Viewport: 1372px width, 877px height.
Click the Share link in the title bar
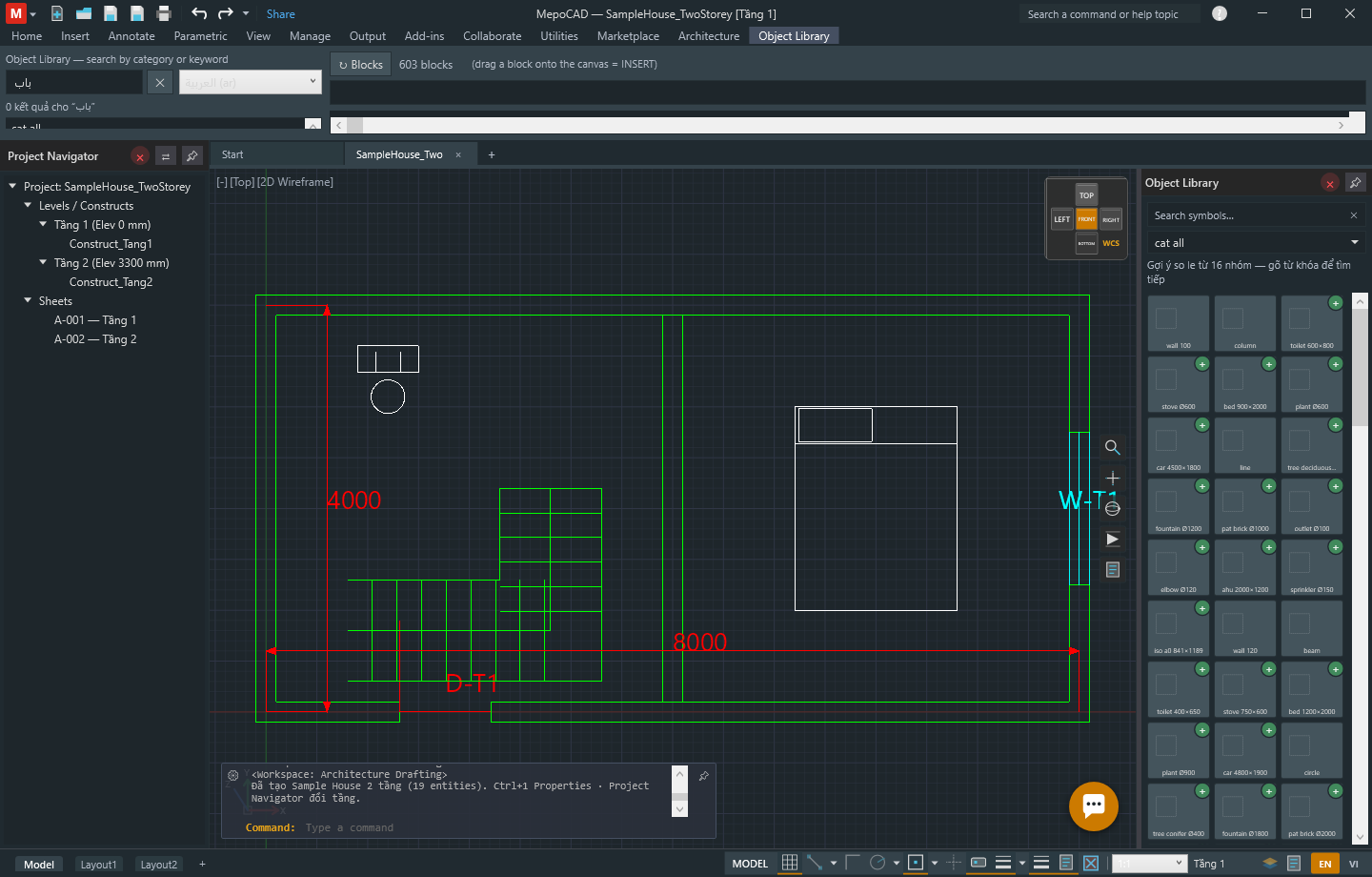coord(281,14)
